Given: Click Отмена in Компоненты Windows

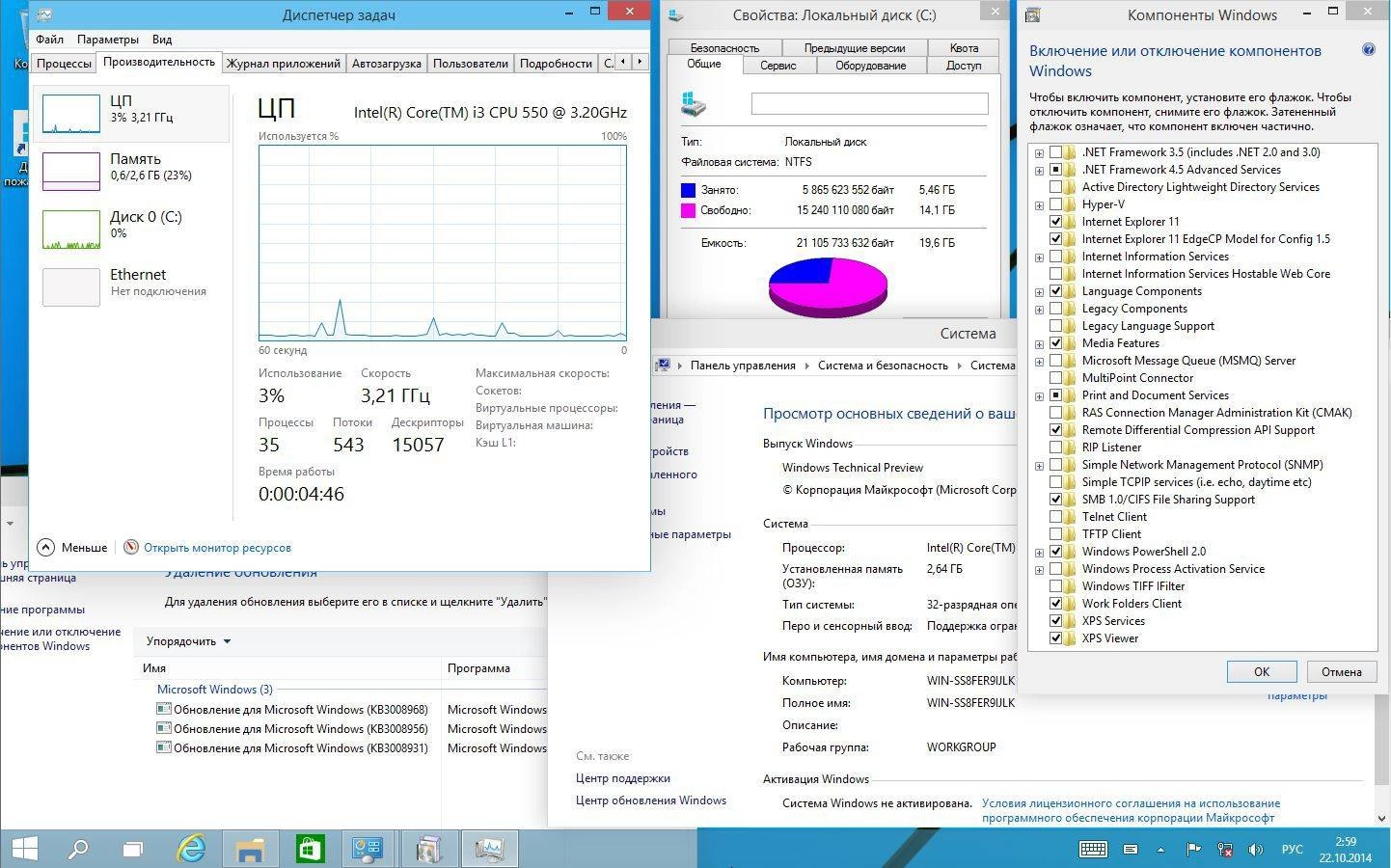Looking at the screenshot, I should click(1341, 671).
